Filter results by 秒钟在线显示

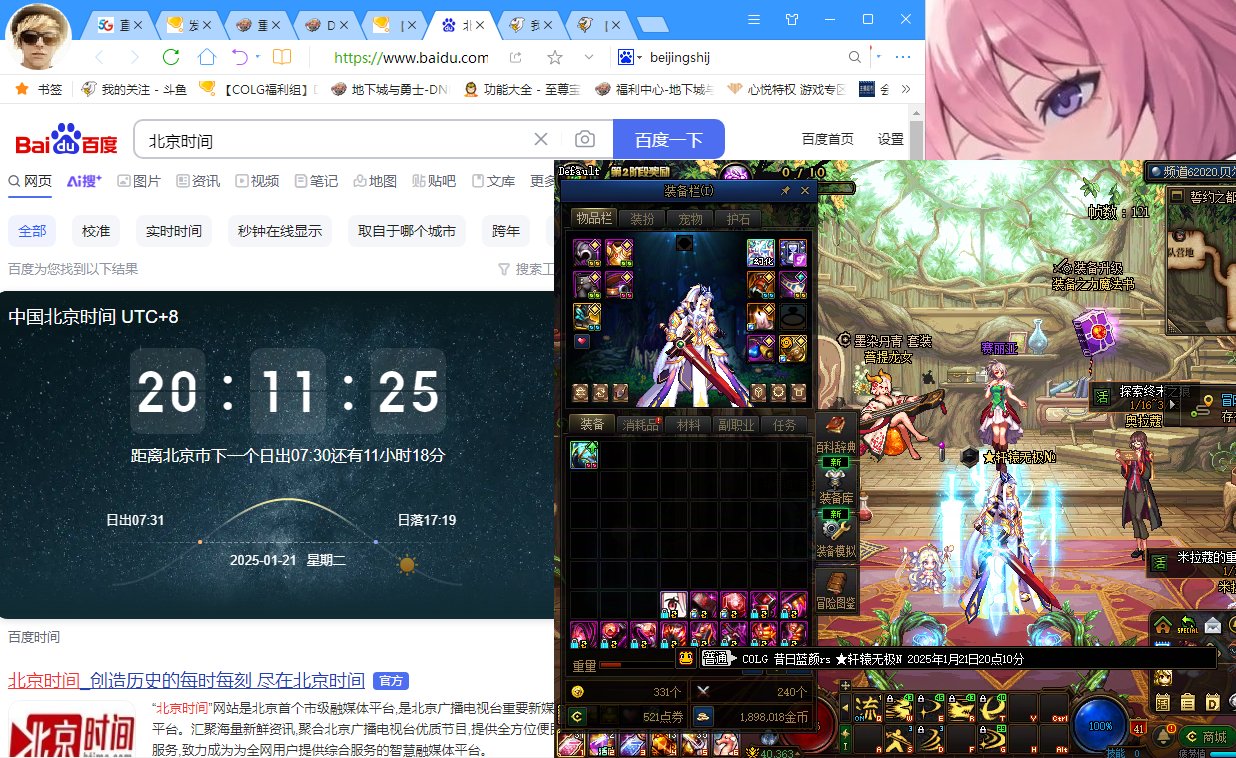pyautogui.click(x=280, y=231)
